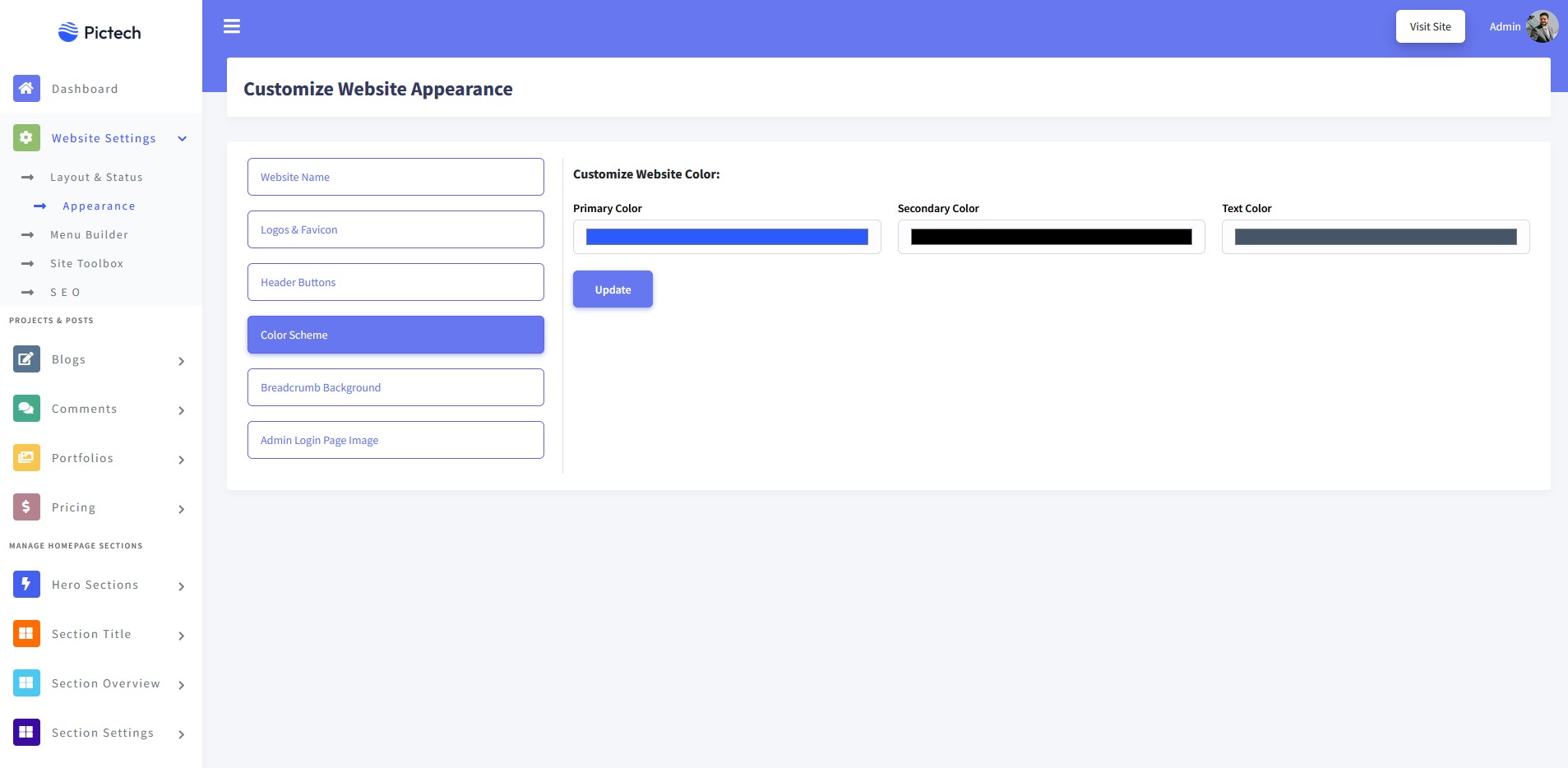Switch to Logos & Favicon tab
This screenshot has width=1568, height=768.
point(395,229)
